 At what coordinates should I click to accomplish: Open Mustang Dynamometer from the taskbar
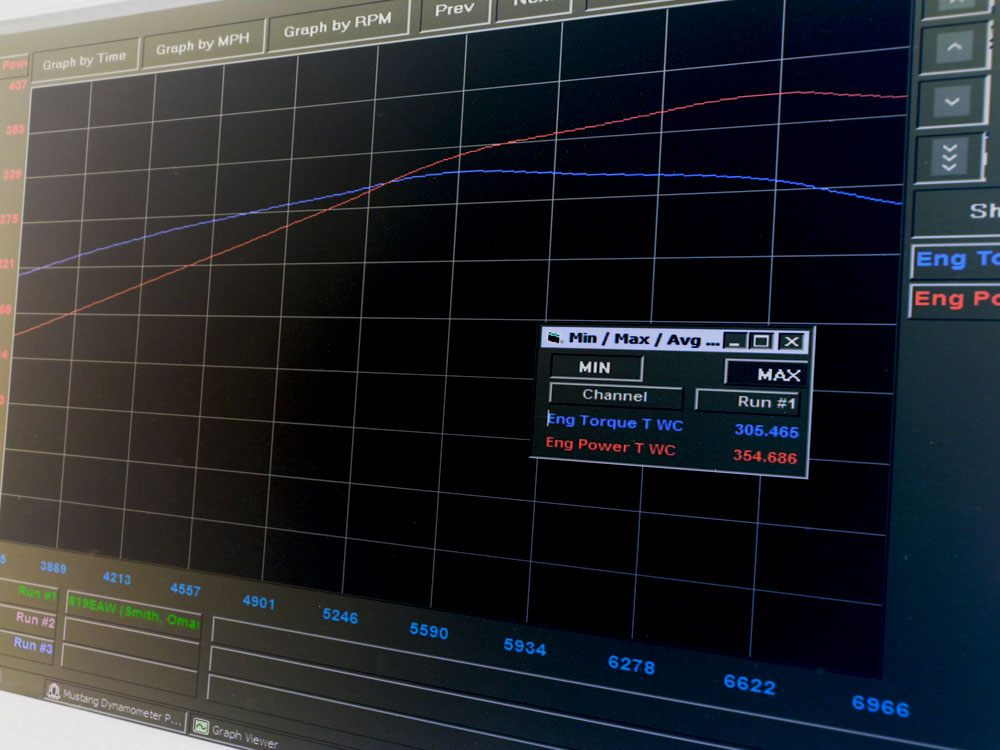coord(117,707)
